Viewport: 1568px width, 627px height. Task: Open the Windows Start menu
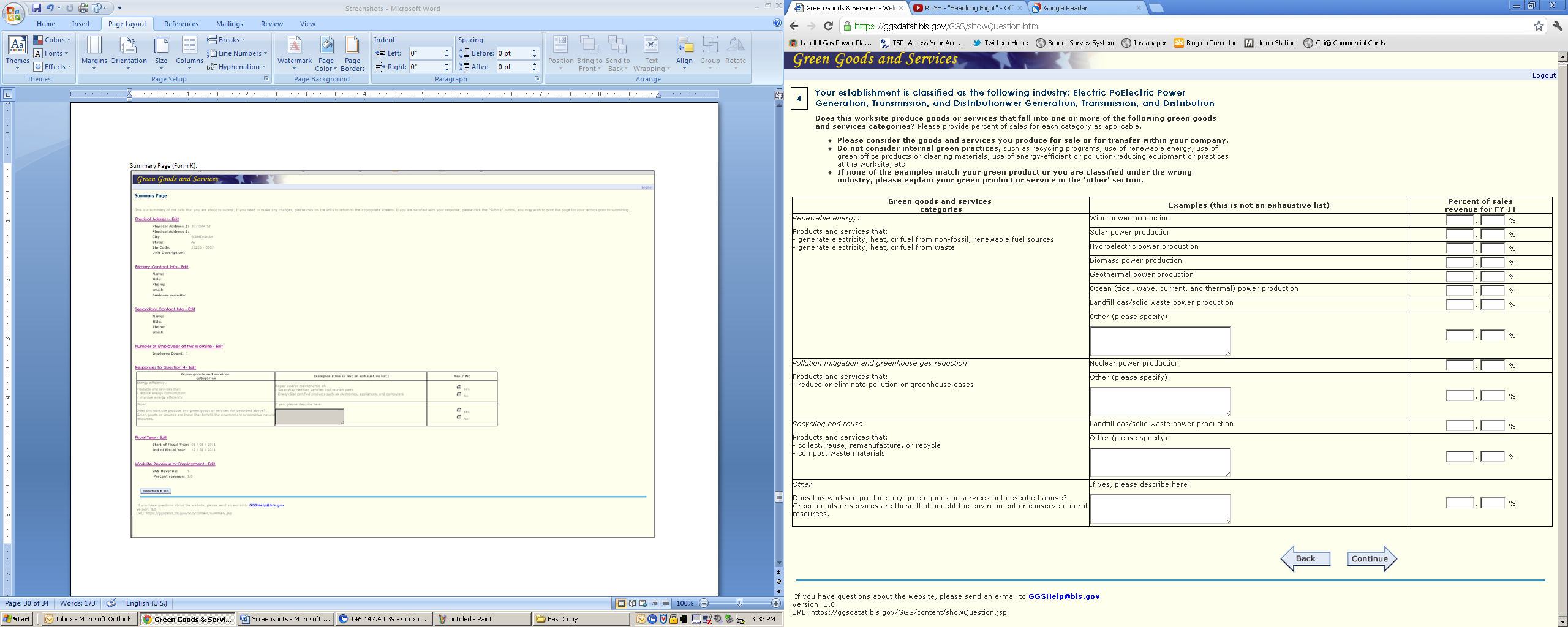[17, 619]
